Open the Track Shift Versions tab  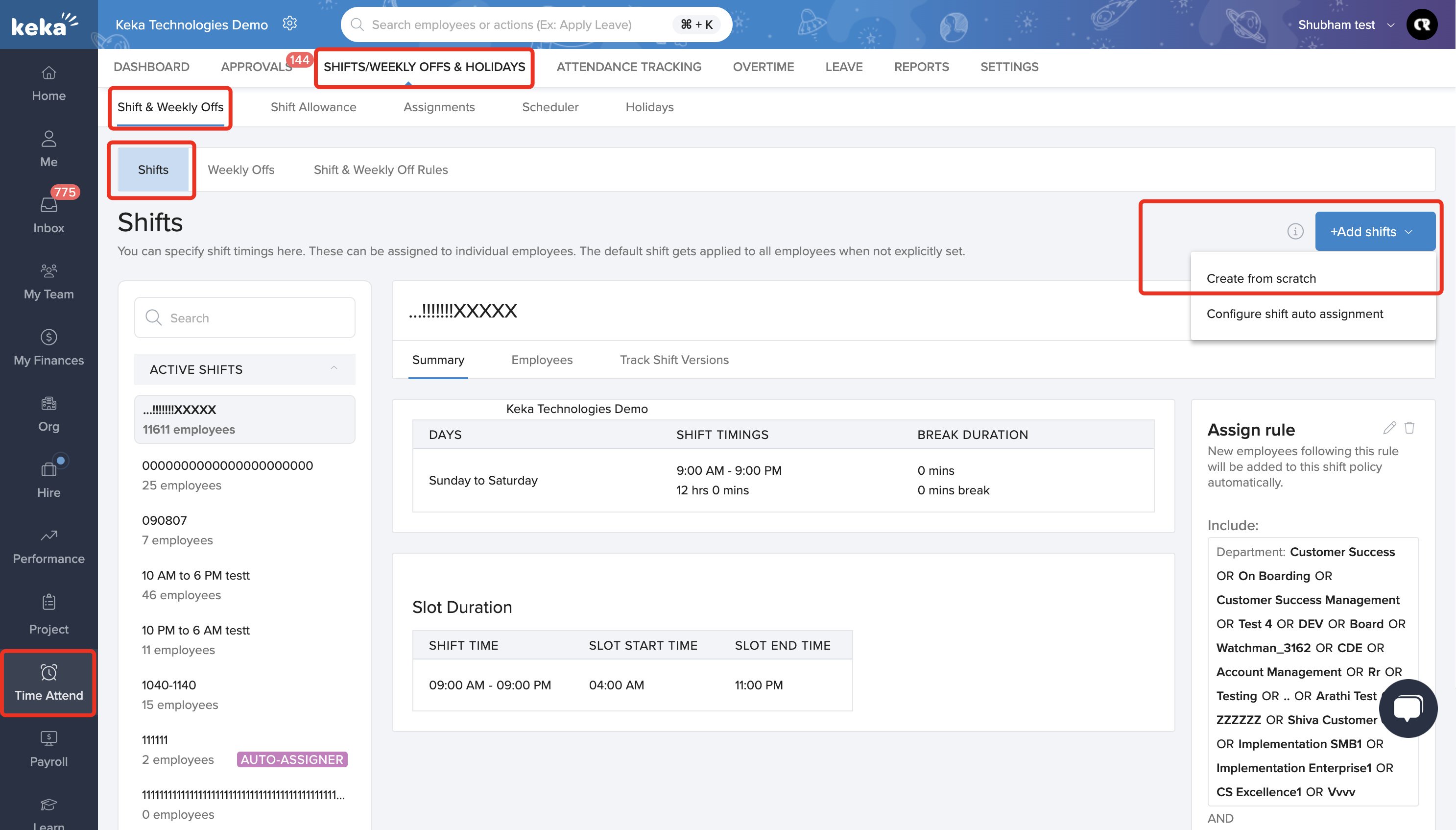[x=674, y=360]
